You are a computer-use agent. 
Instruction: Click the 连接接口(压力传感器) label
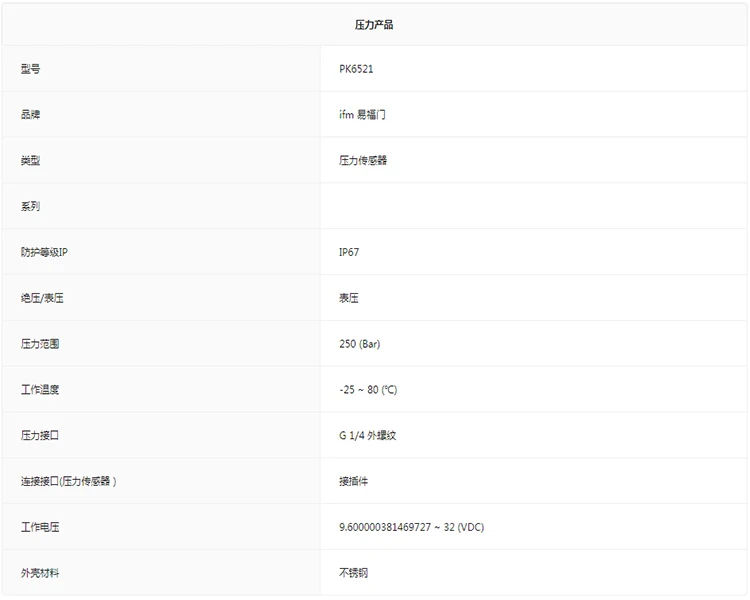[x=68, y=481]
